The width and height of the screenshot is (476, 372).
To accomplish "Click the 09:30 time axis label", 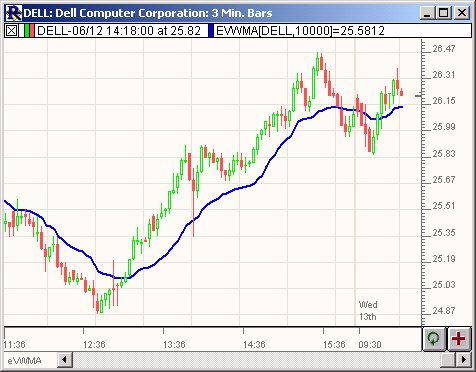I will (370, 344).
